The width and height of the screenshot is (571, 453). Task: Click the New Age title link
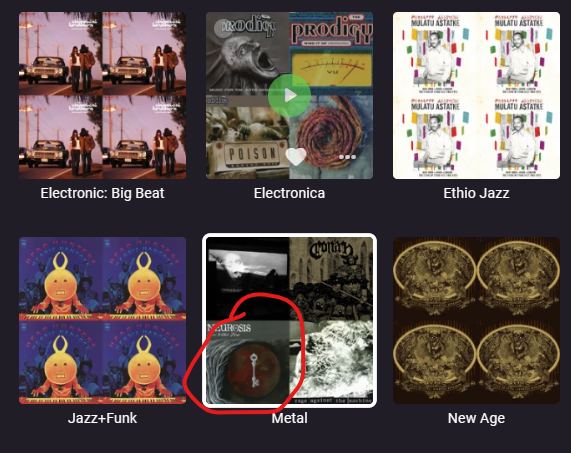476,418
